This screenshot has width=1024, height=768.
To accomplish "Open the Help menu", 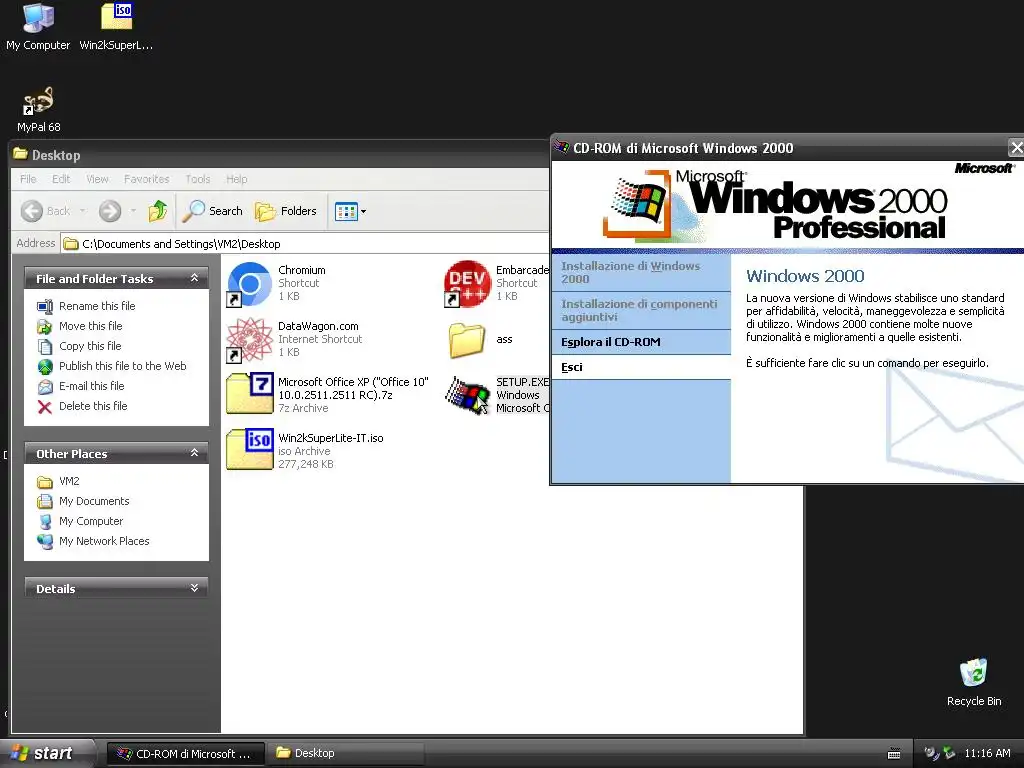I will tap(236, 179).
